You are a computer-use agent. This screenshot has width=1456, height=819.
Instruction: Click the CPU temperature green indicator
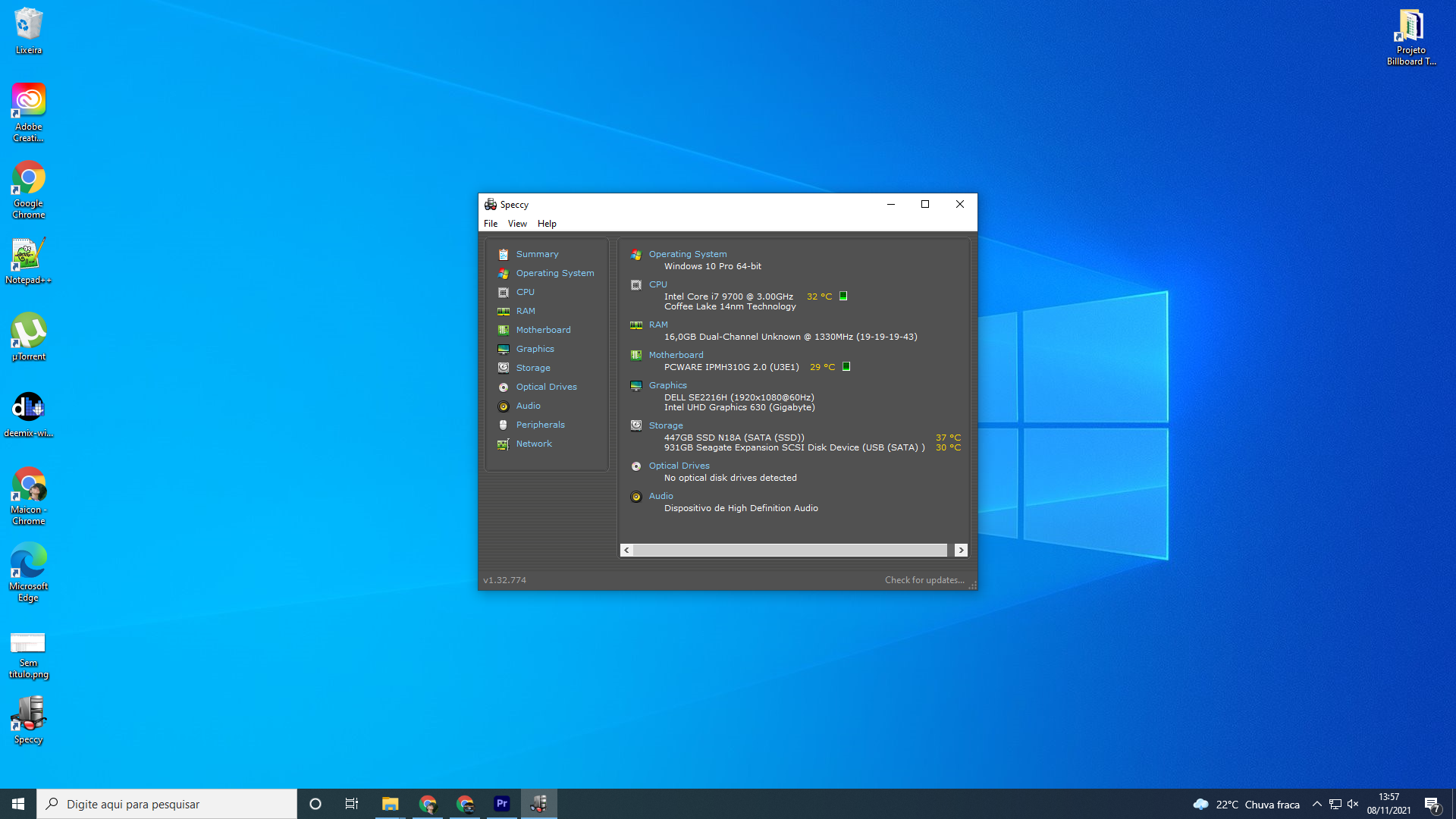click(843, 297)
